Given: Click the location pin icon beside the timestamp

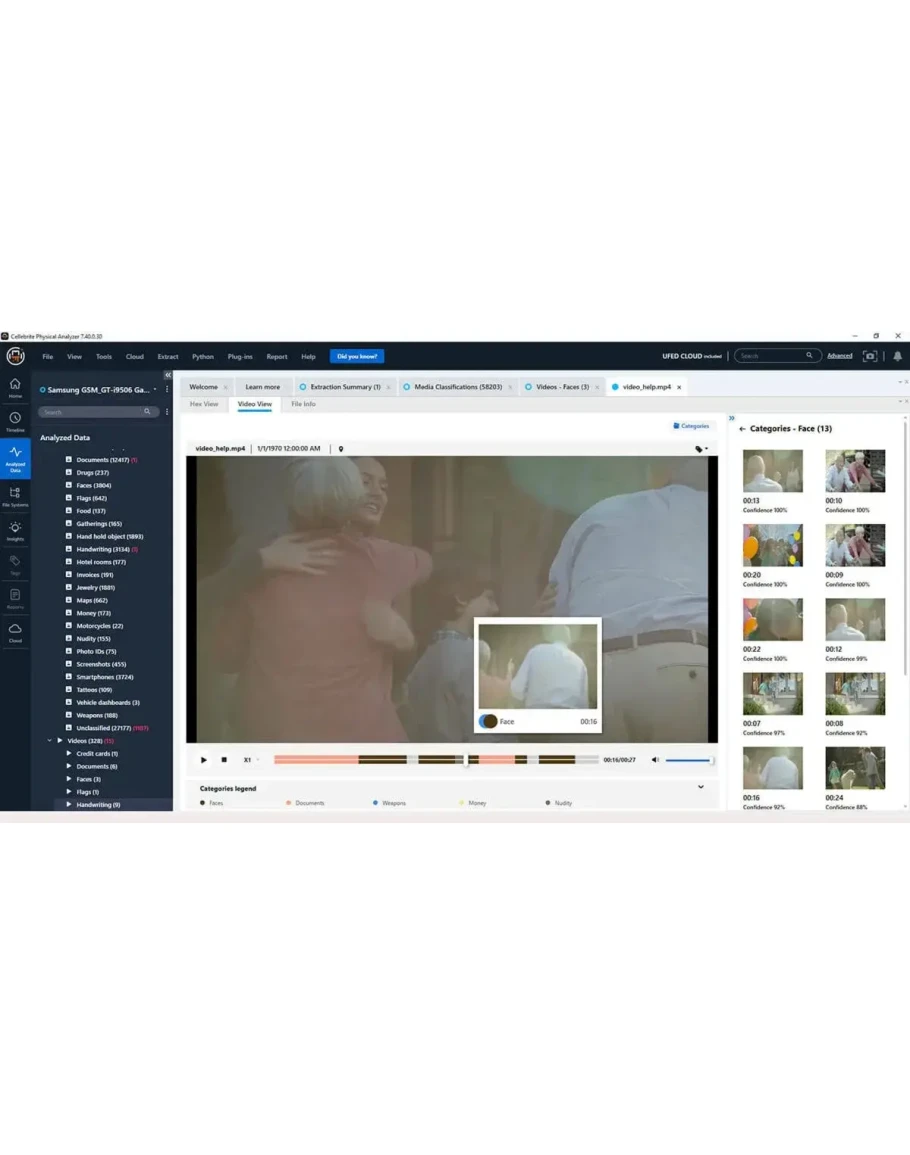Looking at the screenshot, I should tap(341, 449).
